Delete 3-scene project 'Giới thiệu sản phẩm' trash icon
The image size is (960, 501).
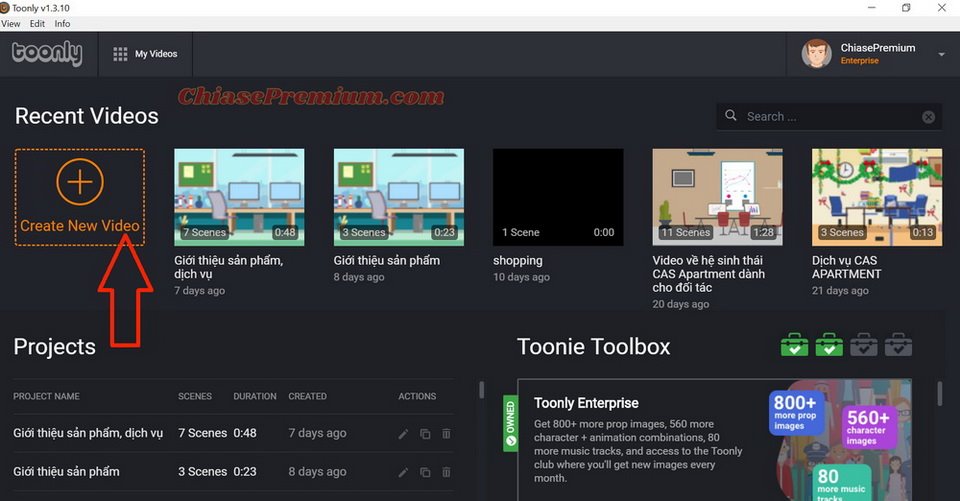446,472
